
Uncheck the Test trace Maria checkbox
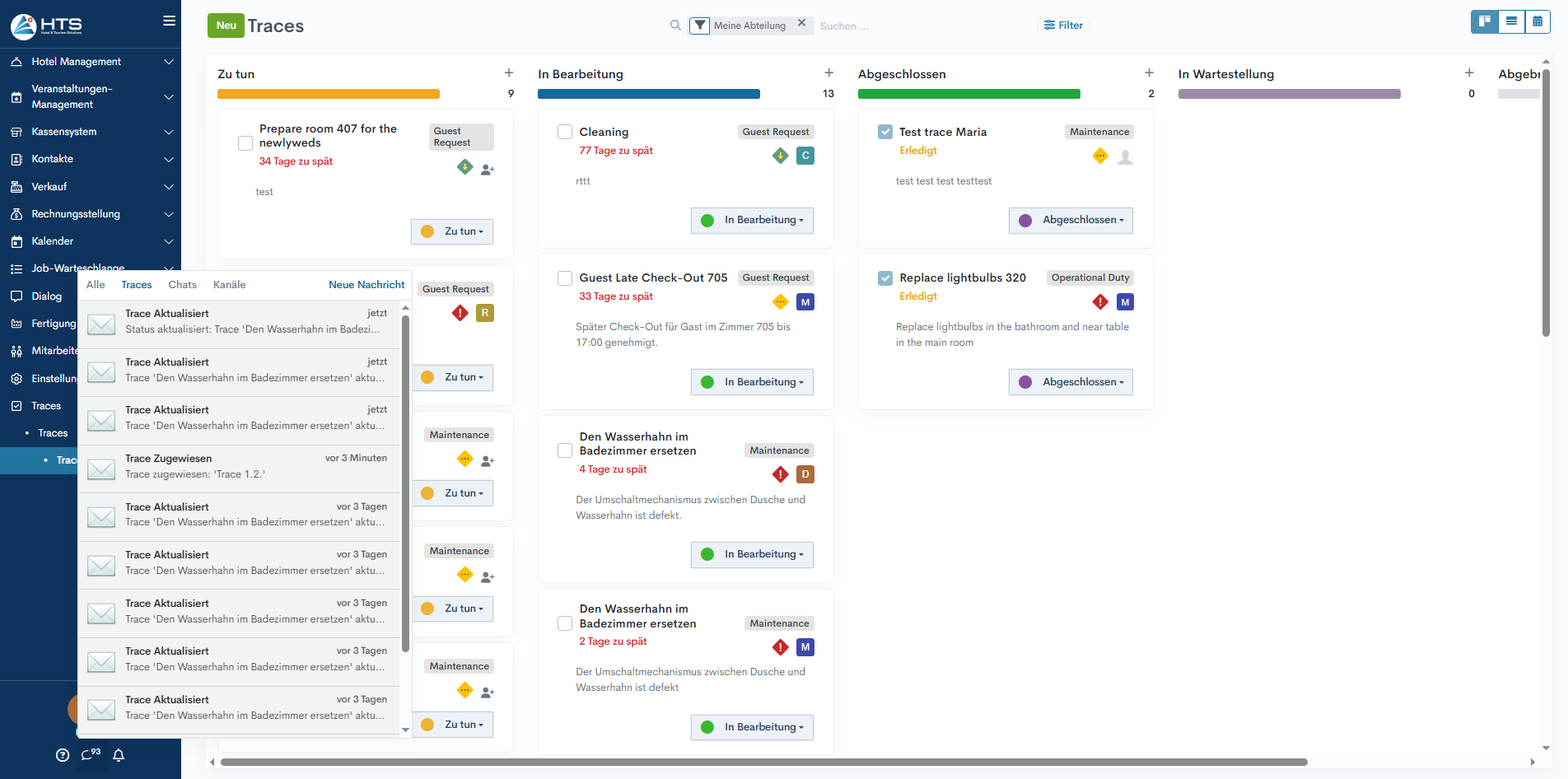point(885,132)
